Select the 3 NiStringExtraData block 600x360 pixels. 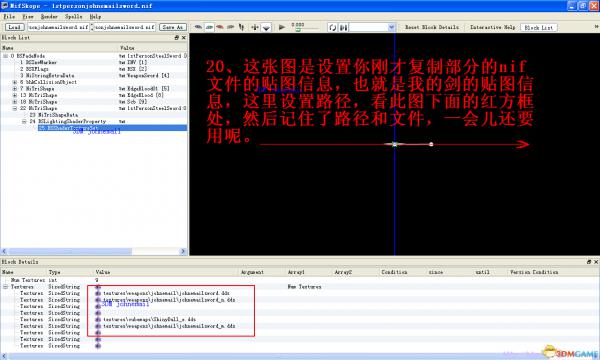pos(47,75)
